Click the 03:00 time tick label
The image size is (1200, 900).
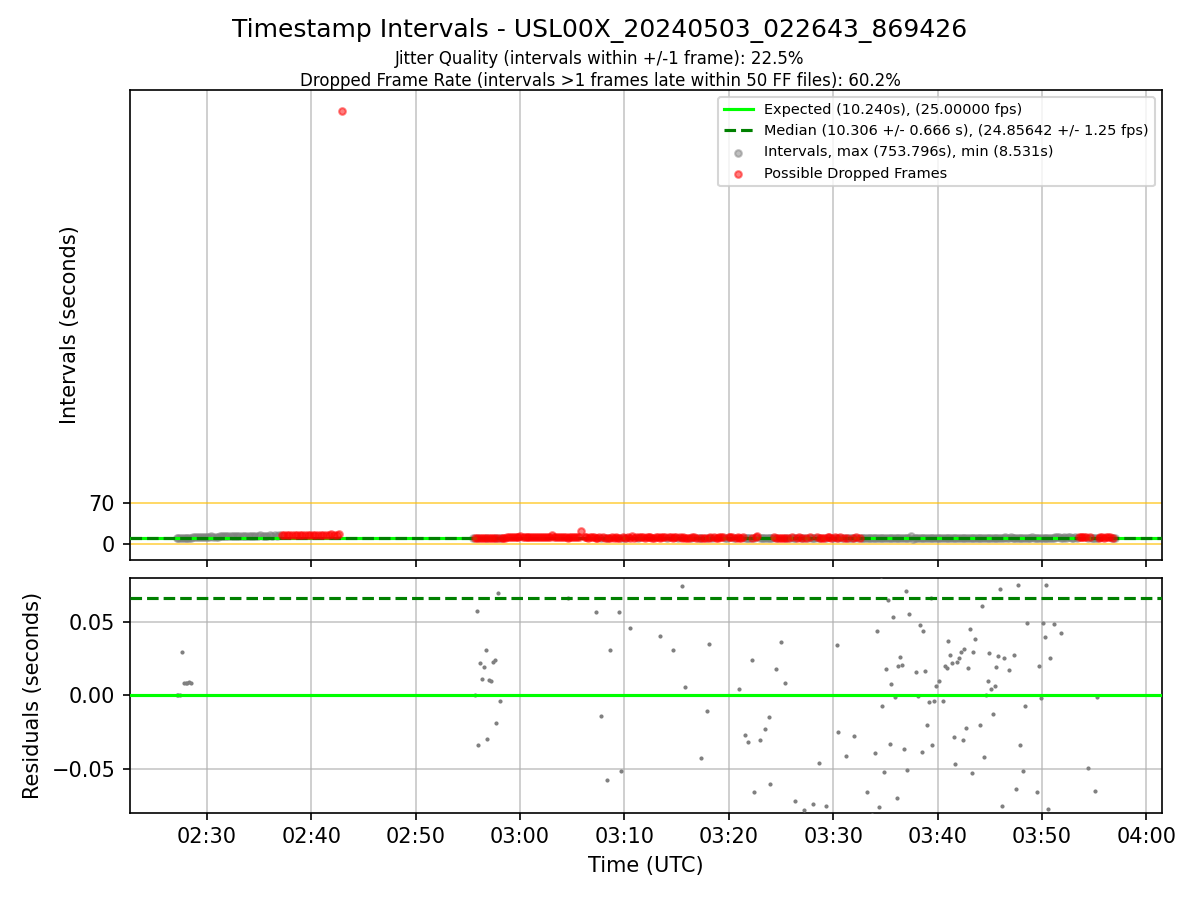point(520,836)
